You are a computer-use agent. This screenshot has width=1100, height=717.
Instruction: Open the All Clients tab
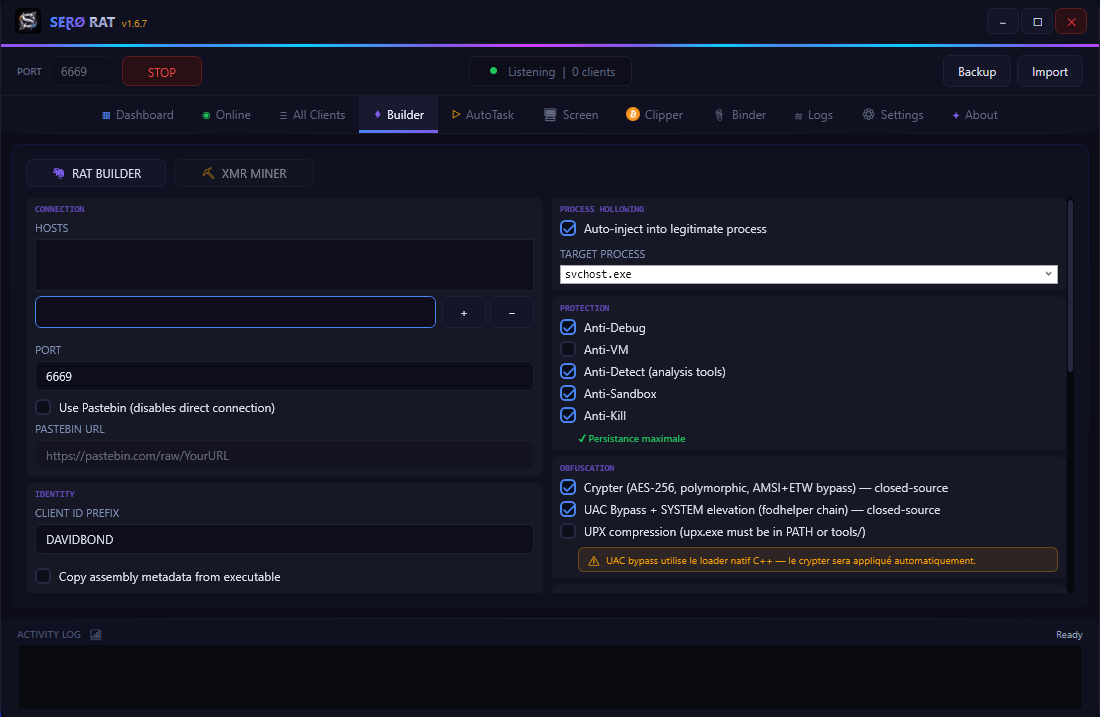[312, 115]
